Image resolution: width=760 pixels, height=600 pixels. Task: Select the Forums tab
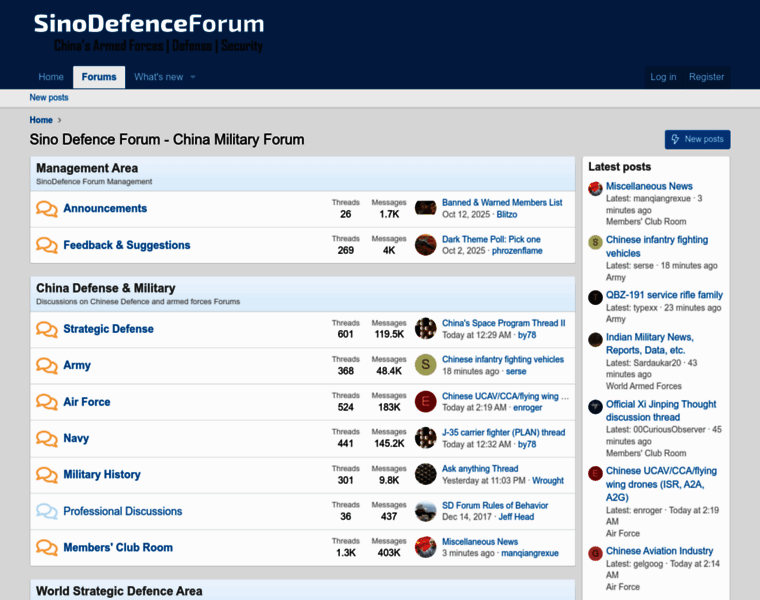(99, 77)
